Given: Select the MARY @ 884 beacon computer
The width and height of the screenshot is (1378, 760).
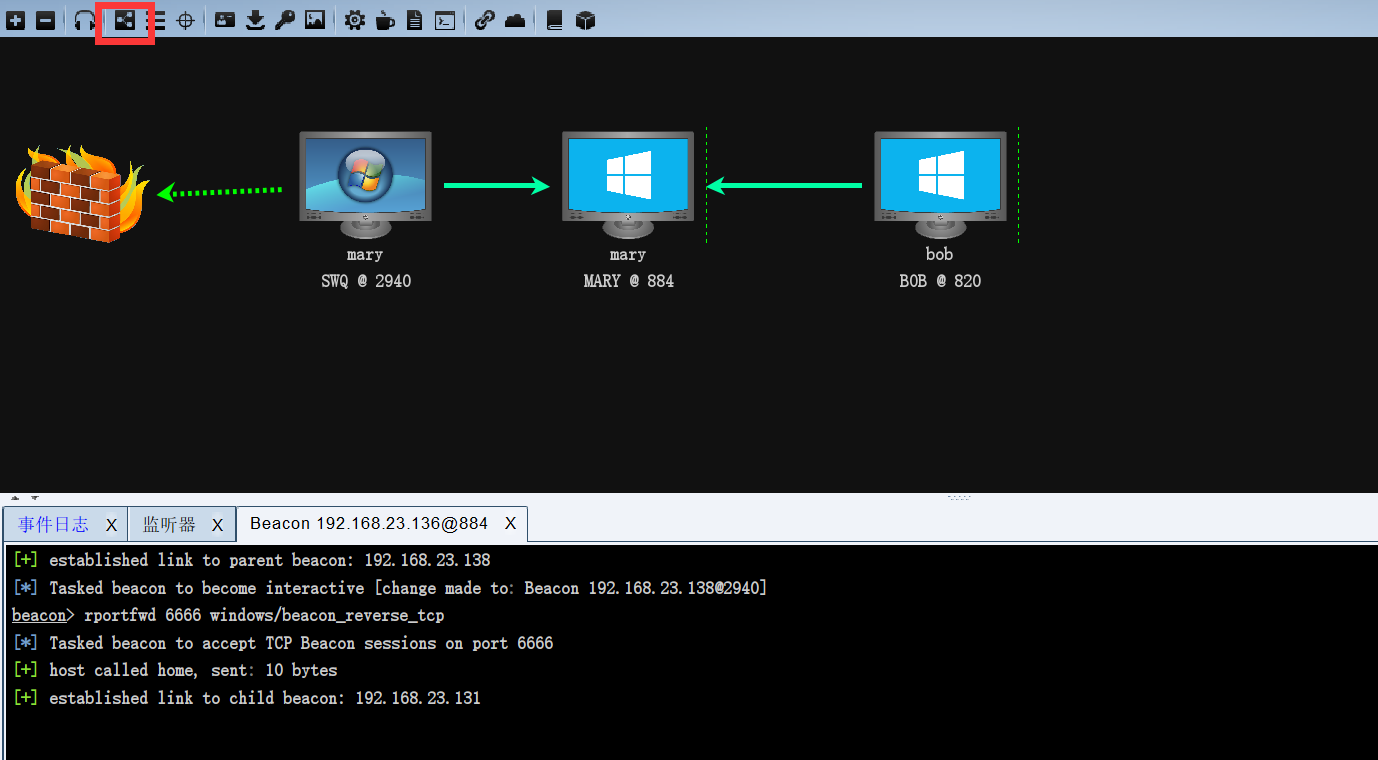Looking at the screenshot, I should [628, 184].
